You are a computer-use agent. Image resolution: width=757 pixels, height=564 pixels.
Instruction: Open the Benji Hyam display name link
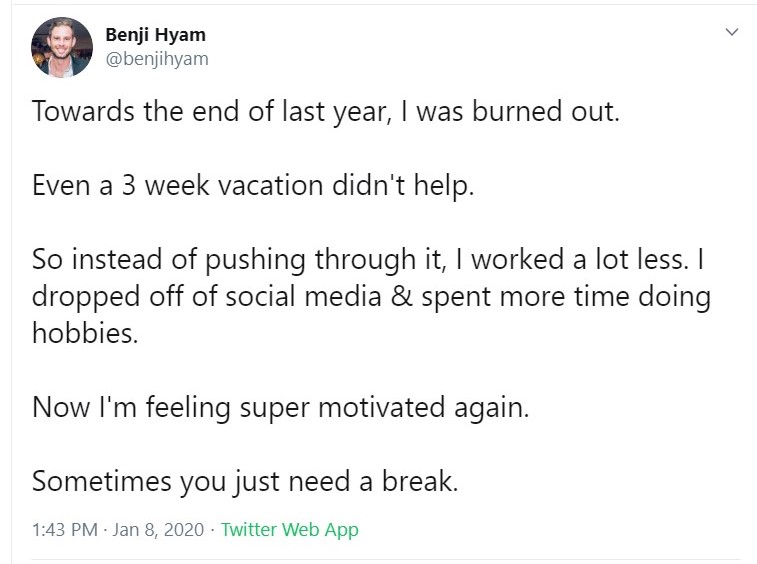pyautogui.click(x=155, y=35)
